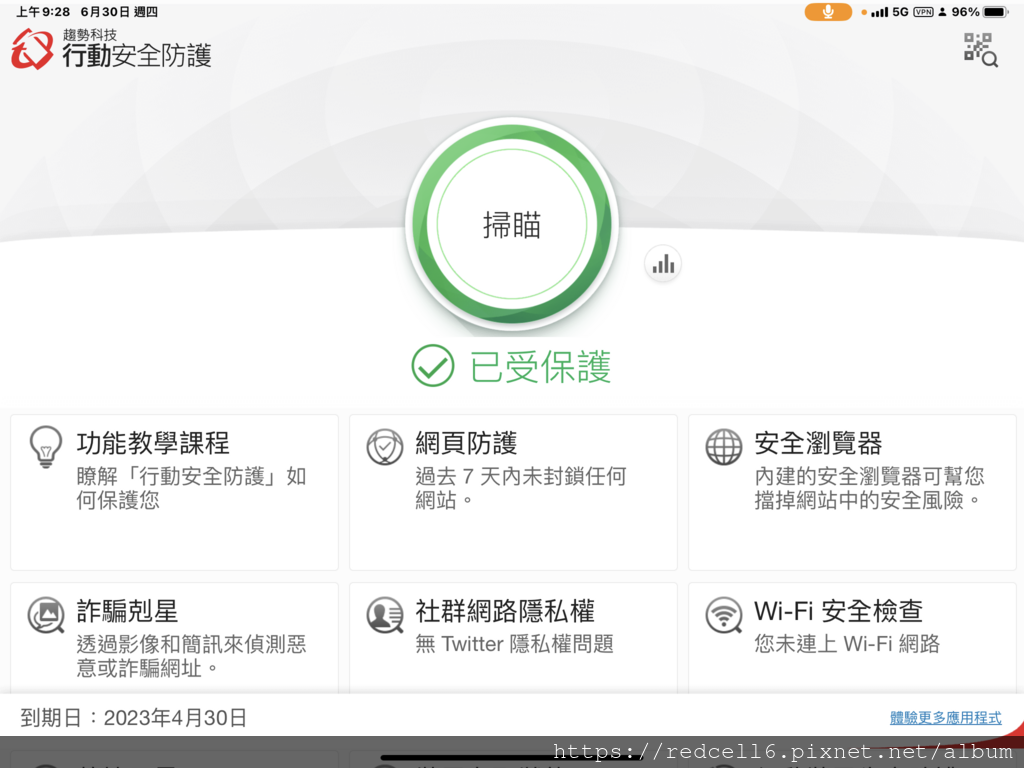Screen dimensions: 1024x768
Task: Select the Wi-Fi 安全檢查 card title
Action: pyautogui.click(x=839, y=611)
